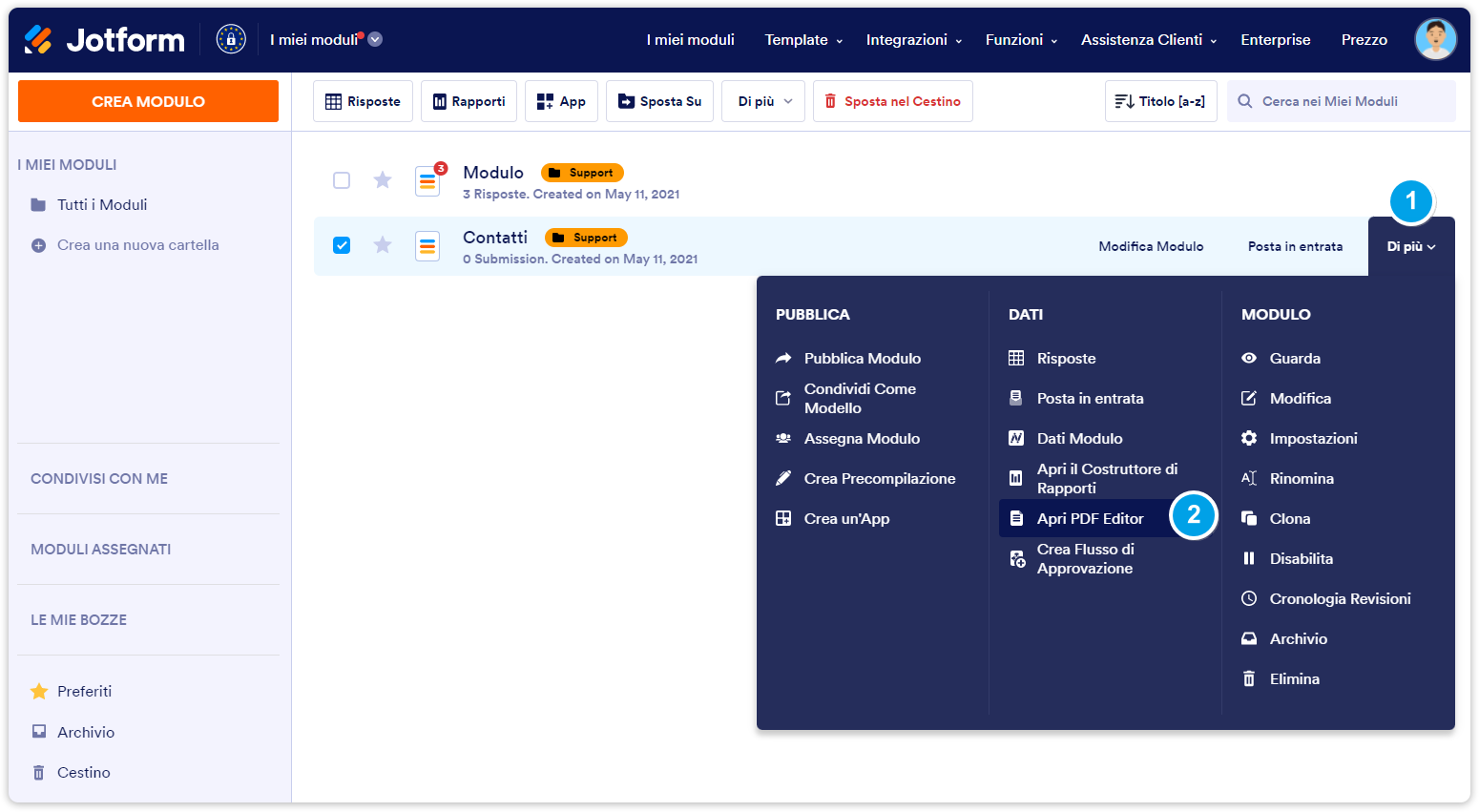Viewport: 1479px width, 812px height.
Task: Click the Elimina trash icon
Action: [1249, 679]
